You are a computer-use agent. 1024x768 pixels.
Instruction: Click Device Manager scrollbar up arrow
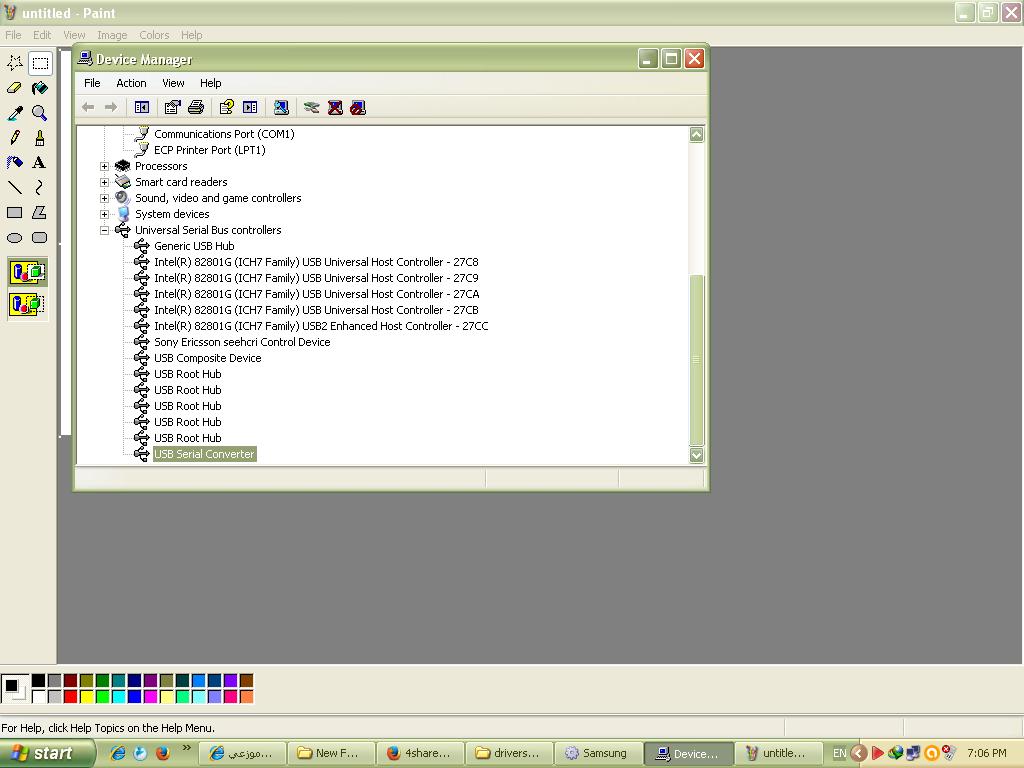pos(697,135)
